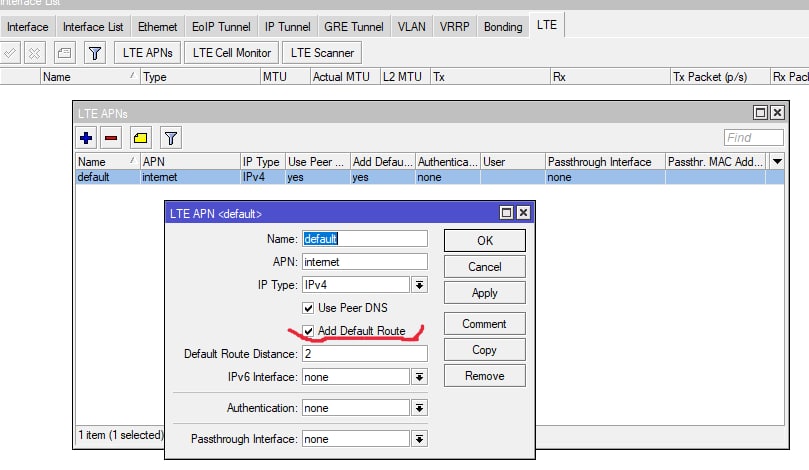Image resolution: width=809 pixels, height=470 pixels.
Task: Click the Tx Packet (p/s) column header
Action: (720, 77)
